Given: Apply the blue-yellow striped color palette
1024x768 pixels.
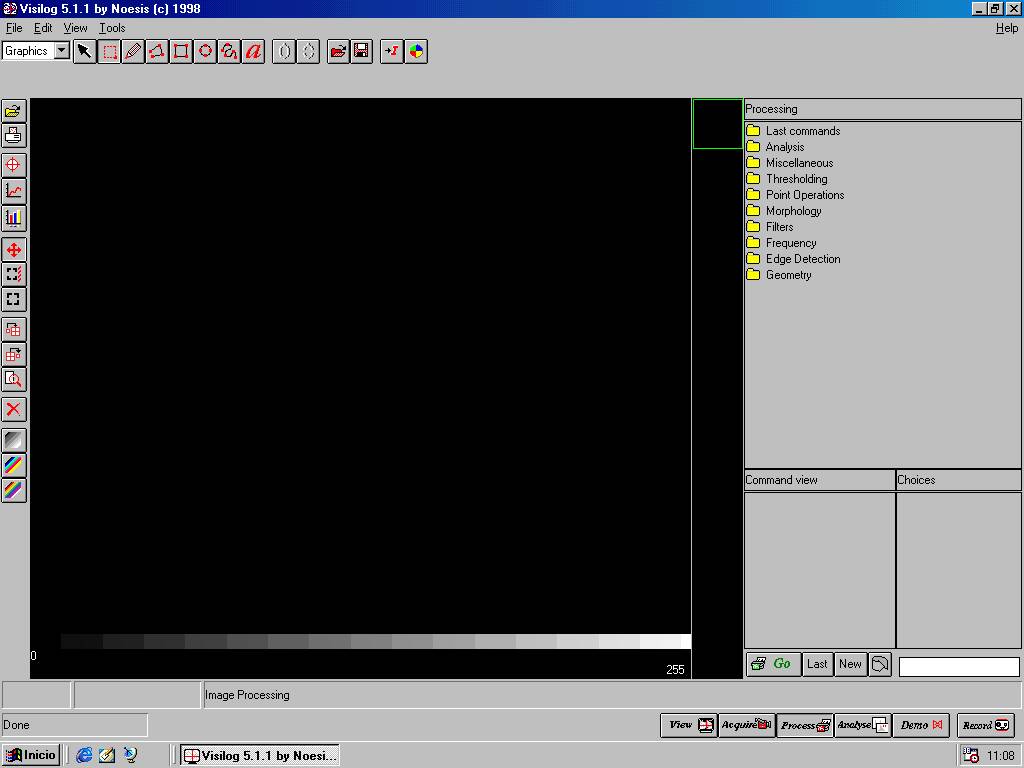Looking at the screenshot, I should (x=14, y=465).
